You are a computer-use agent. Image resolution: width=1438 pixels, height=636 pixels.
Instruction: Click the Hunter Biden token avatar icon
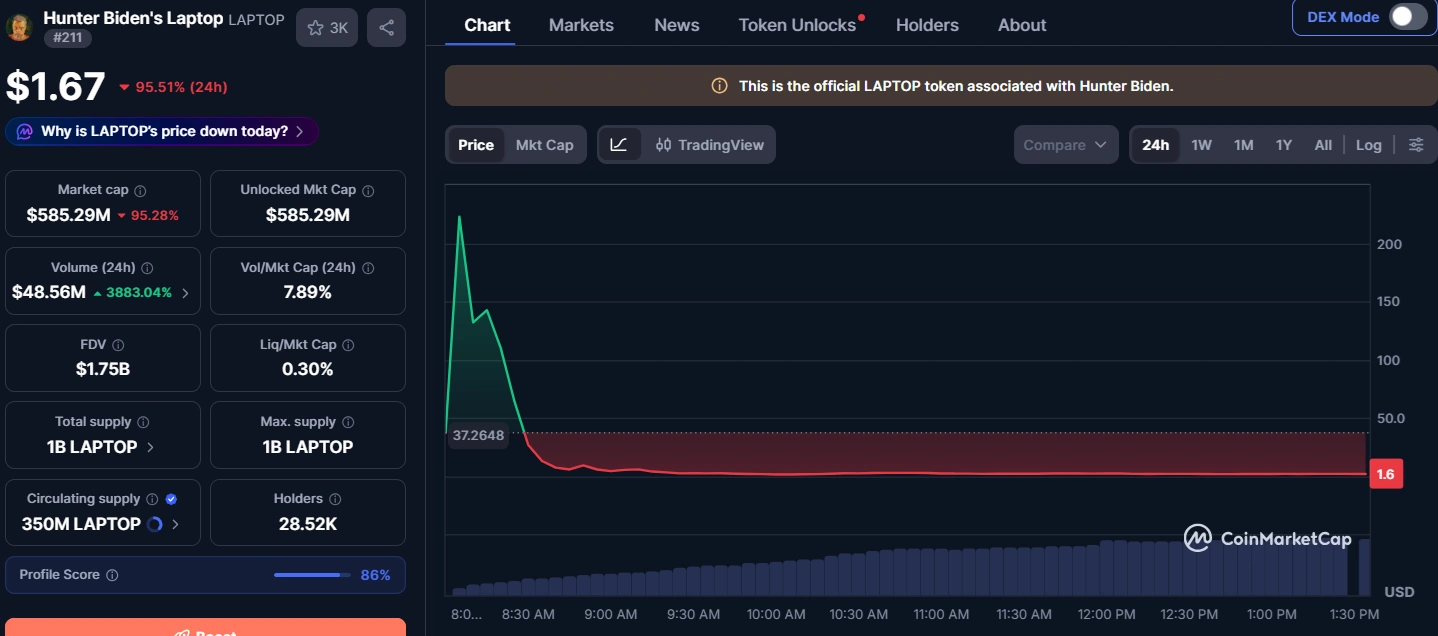coord(19,27)
